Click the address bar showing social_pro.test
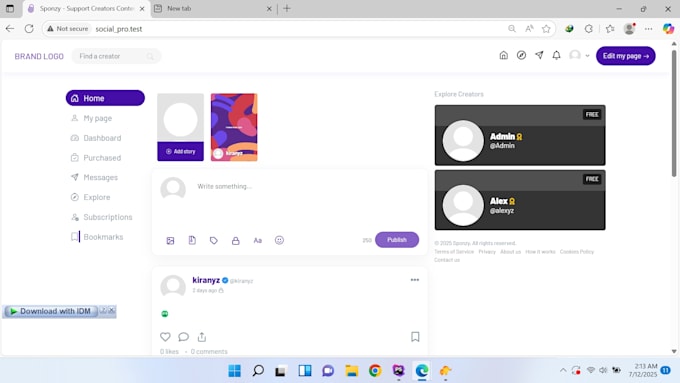 point(299,29)
